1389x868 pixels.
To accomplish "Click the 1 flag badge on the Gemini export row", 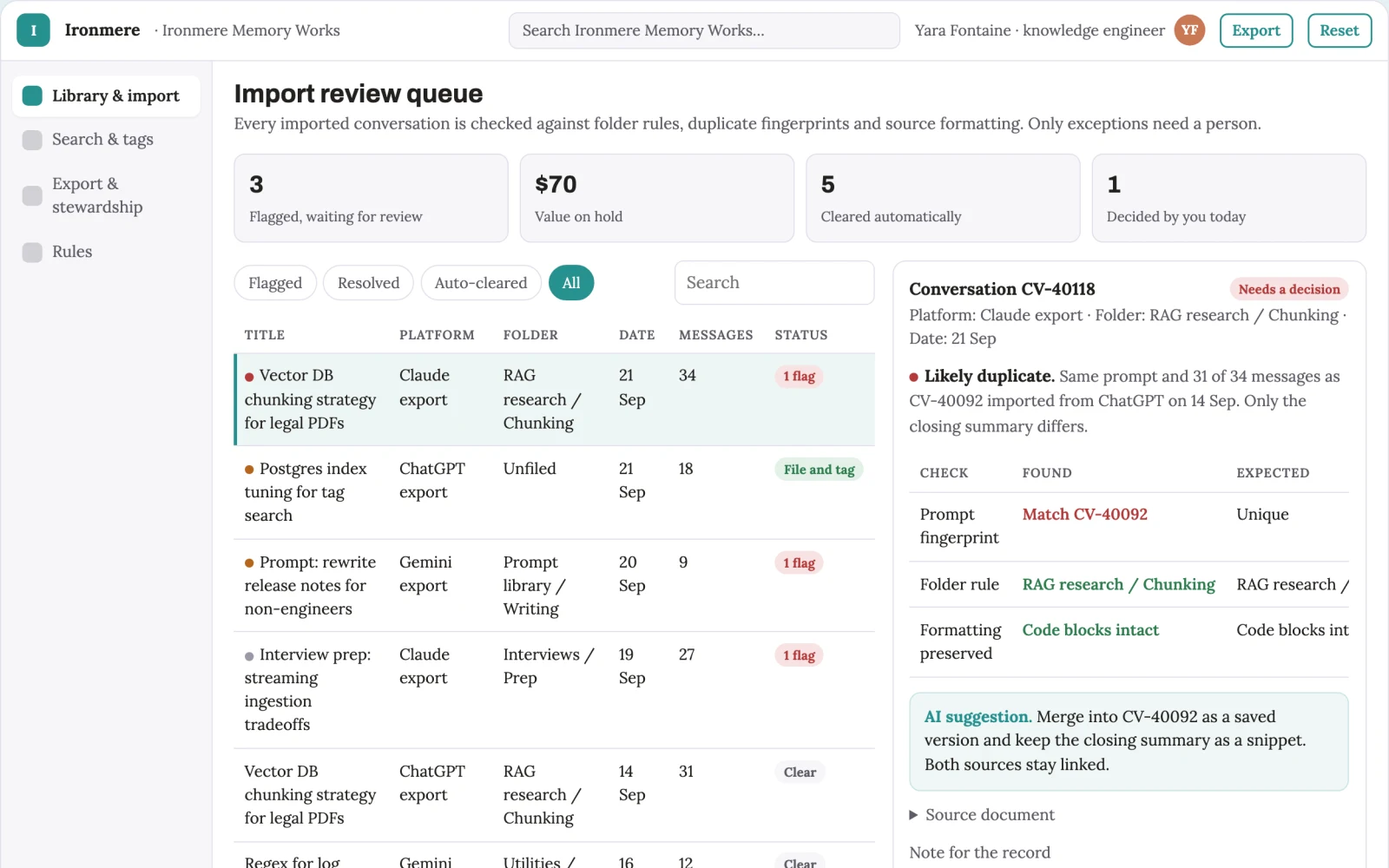I will point(799,563).
